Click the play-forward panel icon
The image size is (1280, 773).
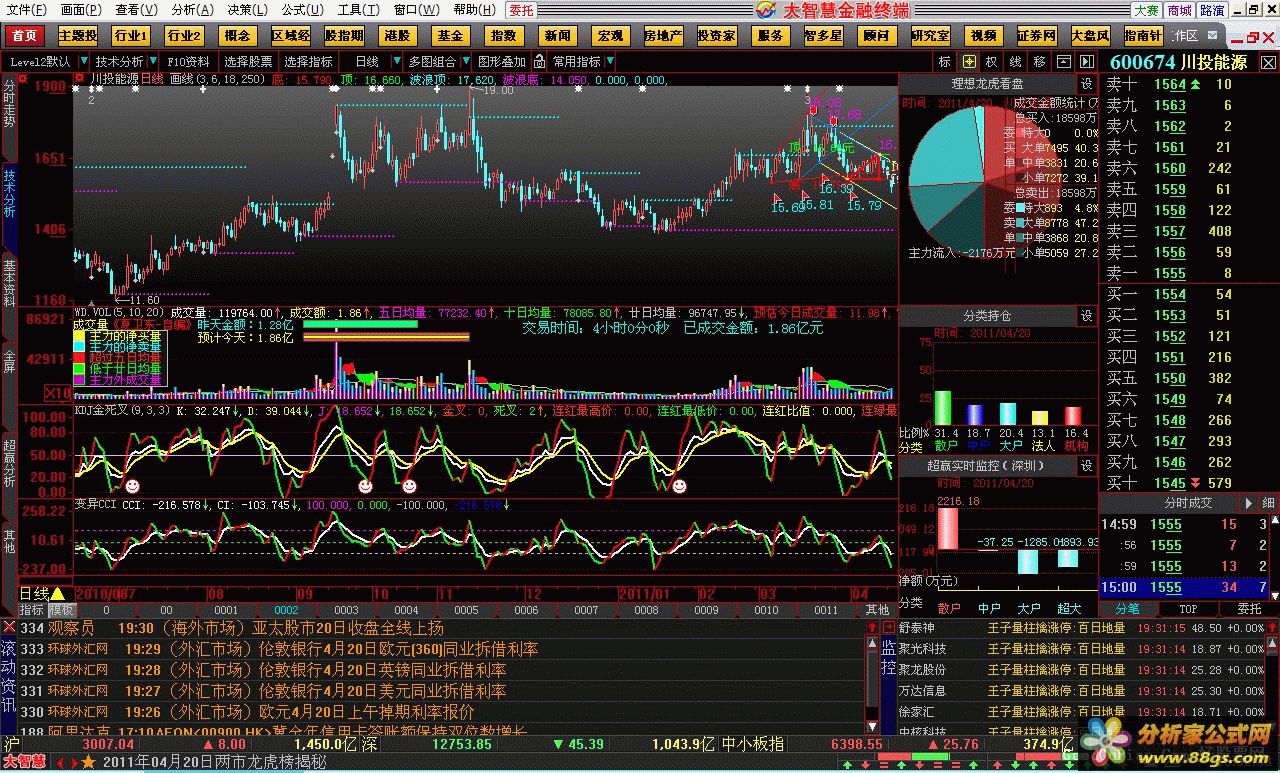click(1085, 61)
